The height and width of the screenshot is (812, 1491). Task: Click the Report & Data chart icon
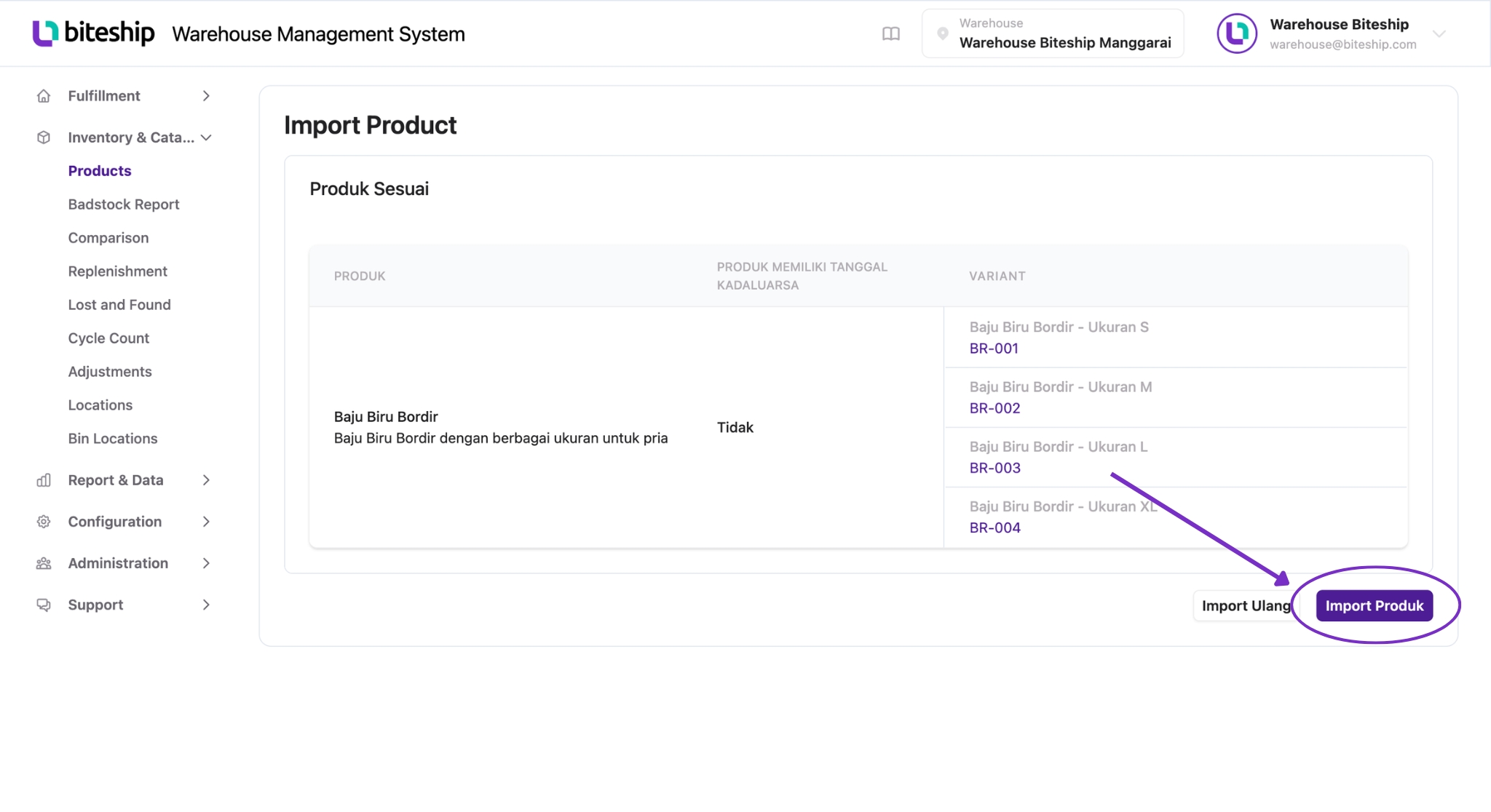point(44,480)
